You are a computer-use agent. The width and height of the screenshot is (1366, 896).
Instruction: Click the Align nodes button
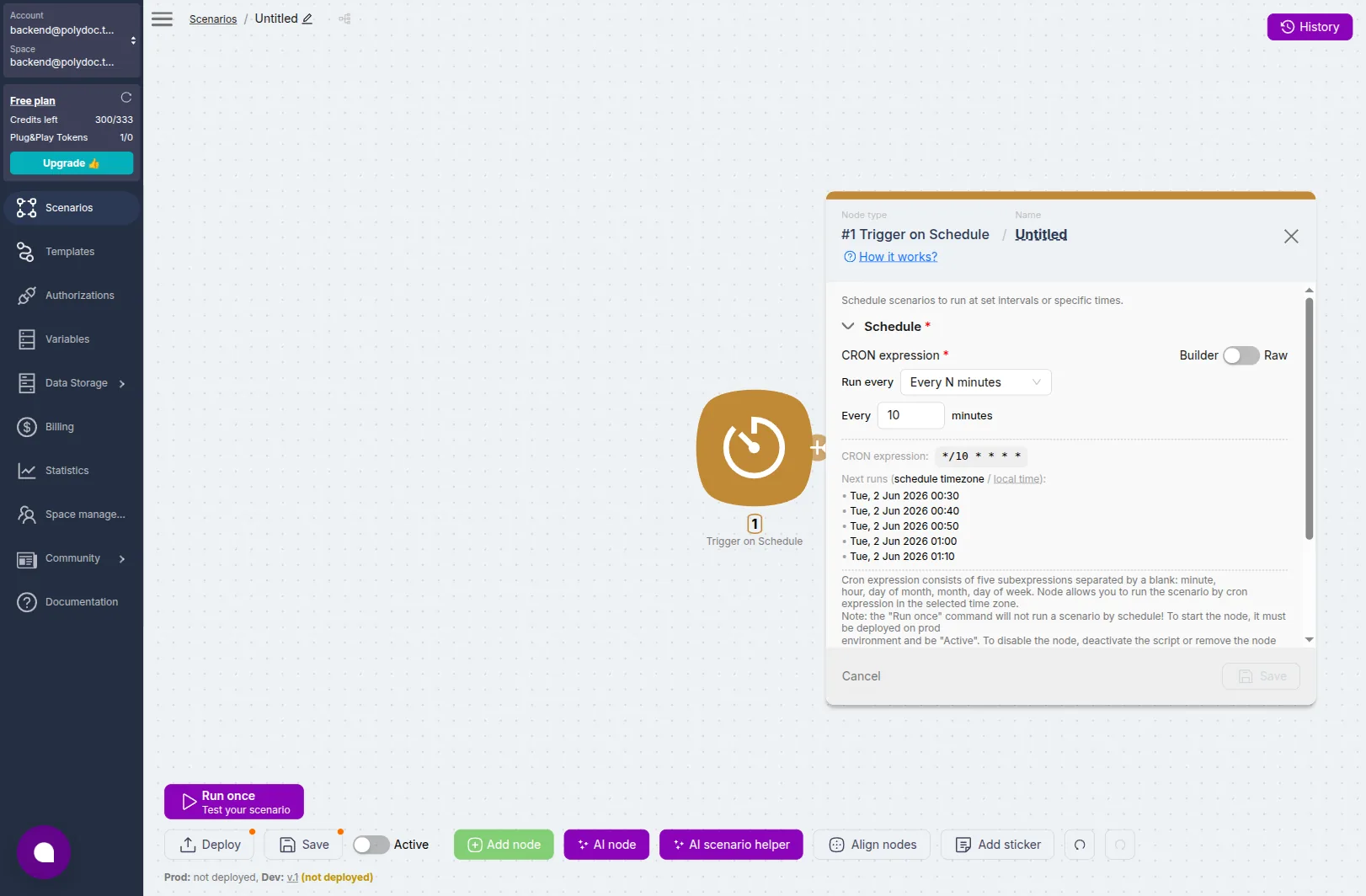coord(872,845)
